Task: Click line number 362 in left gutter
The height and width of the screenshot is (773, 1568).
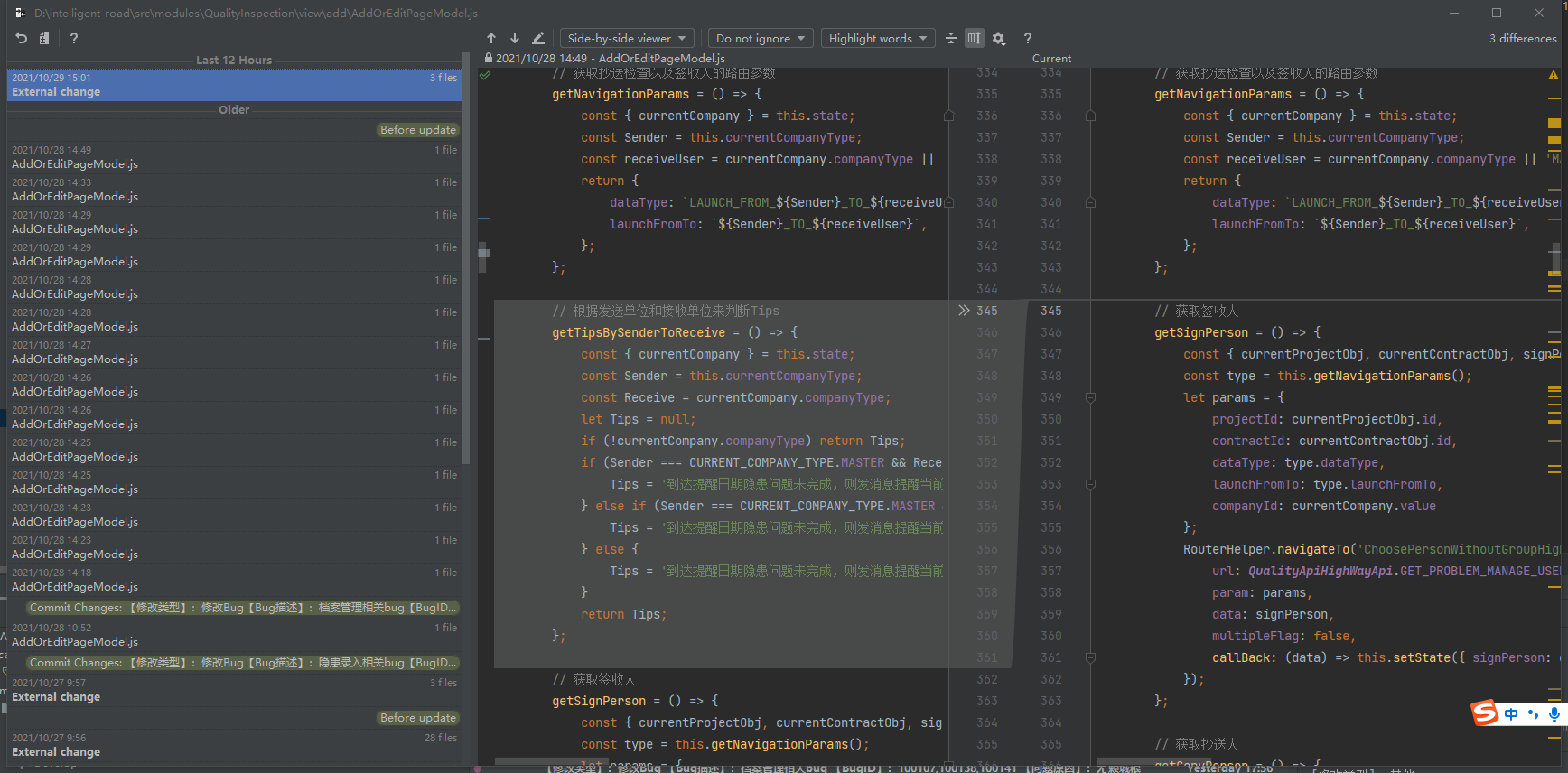Action: coord(987,679)
